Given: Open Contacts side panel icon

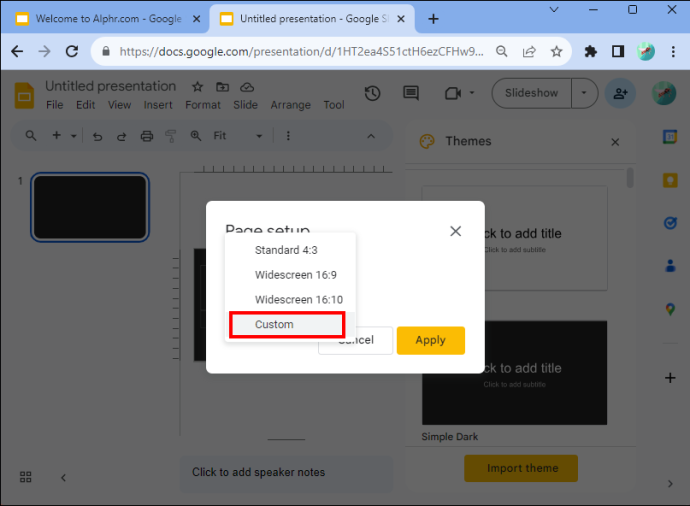Looking at the screenshot, I should coord(670,266).
